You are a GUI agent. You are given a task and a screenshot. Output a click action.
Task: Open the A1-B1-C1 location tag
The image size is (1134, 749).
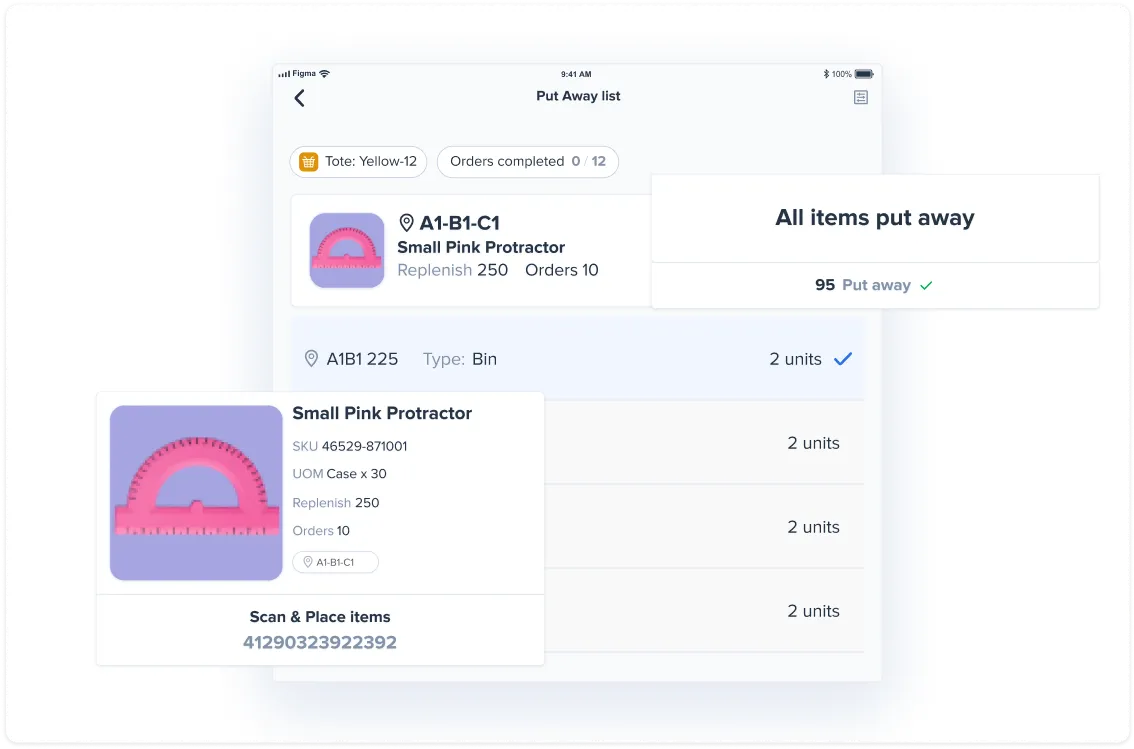click(335, 562)
